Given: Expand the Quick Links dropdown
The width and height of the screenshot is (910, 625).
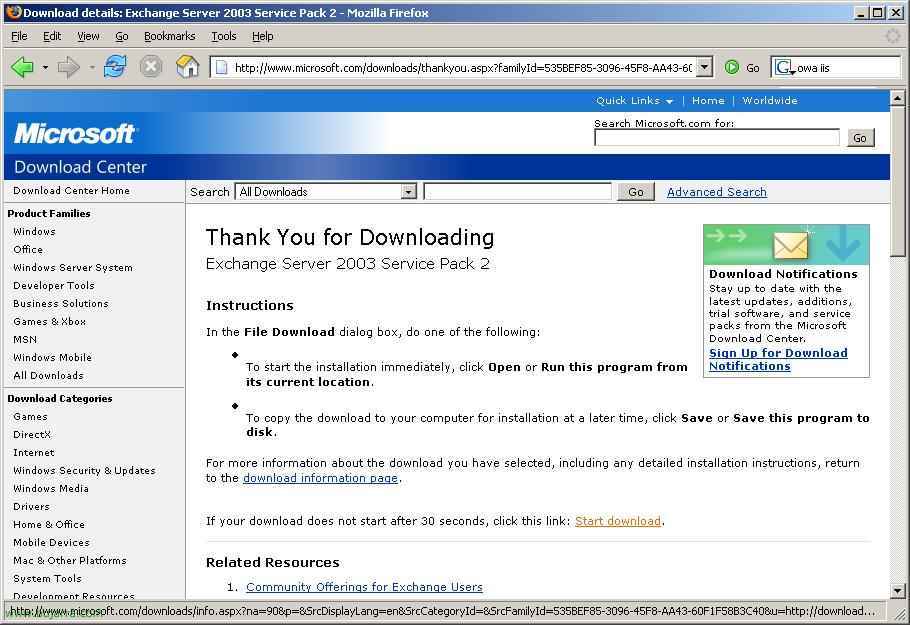Looking at the screenshot, I should point(634,100).
